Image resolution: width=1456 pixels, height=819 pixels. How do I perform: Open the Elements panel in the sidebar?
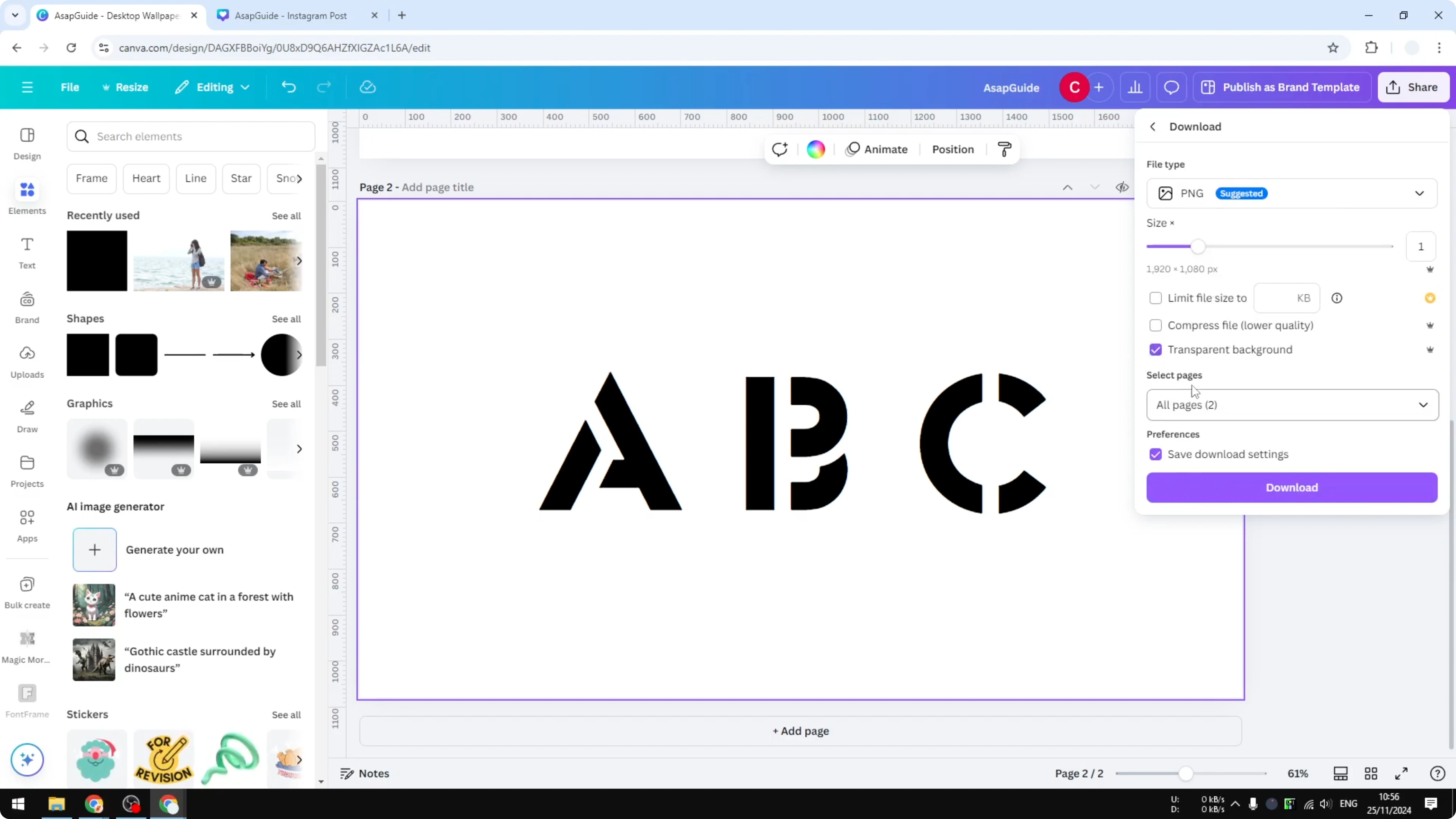point(27,197)
